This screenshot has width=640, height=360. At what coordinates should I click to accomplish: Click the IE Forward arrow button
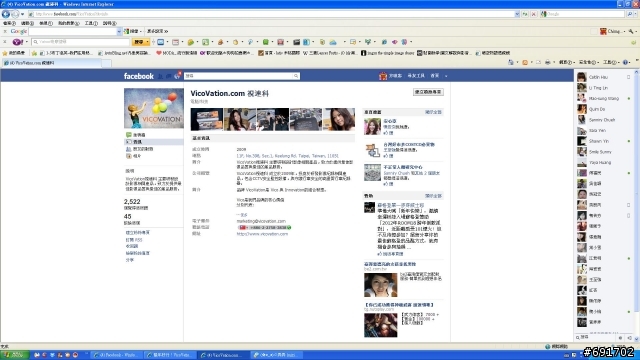[x=15, y=14]
